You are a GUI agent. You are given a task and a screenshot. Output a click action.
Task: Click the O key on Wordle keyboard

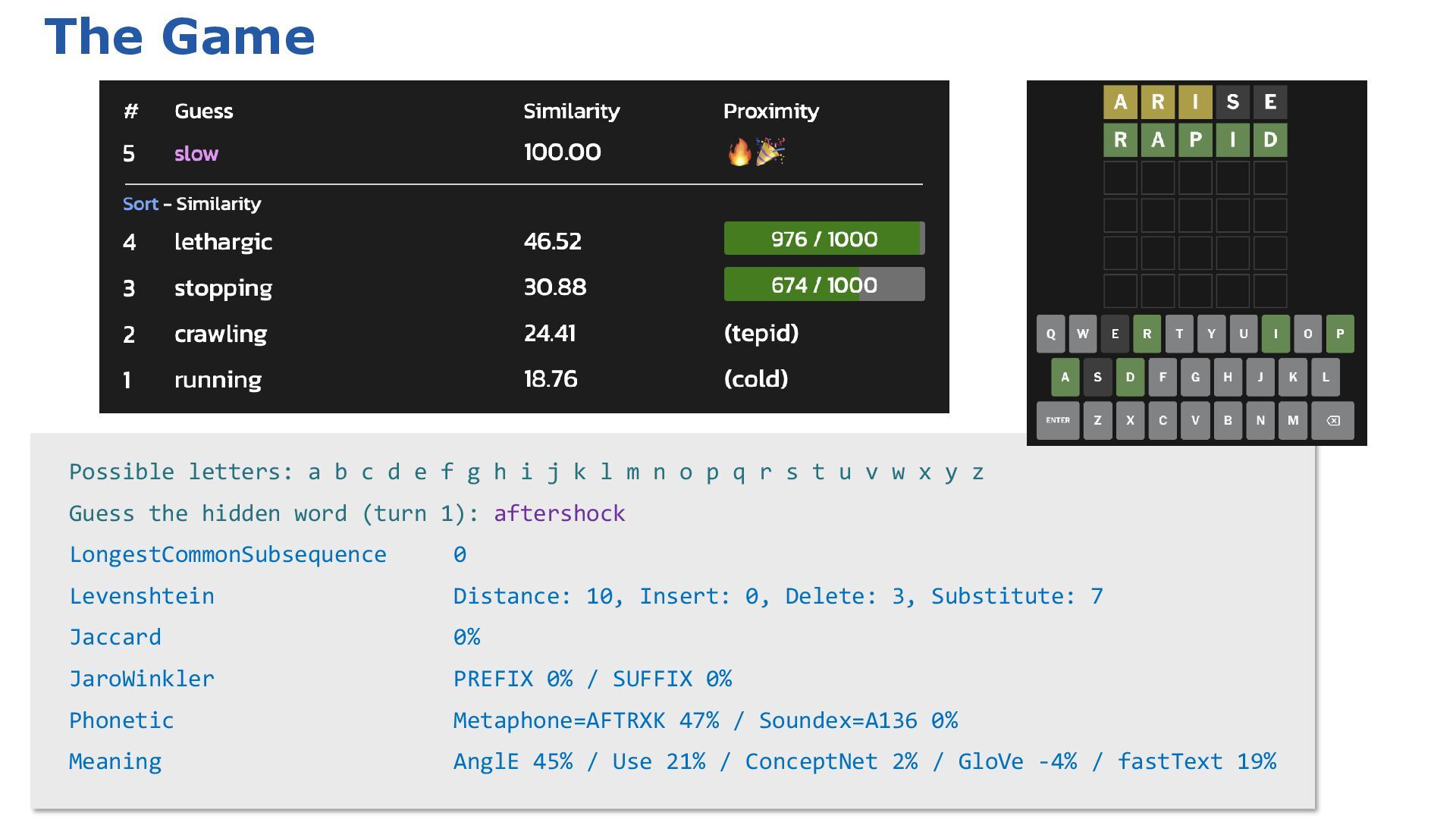click(x=1307, y=334)
